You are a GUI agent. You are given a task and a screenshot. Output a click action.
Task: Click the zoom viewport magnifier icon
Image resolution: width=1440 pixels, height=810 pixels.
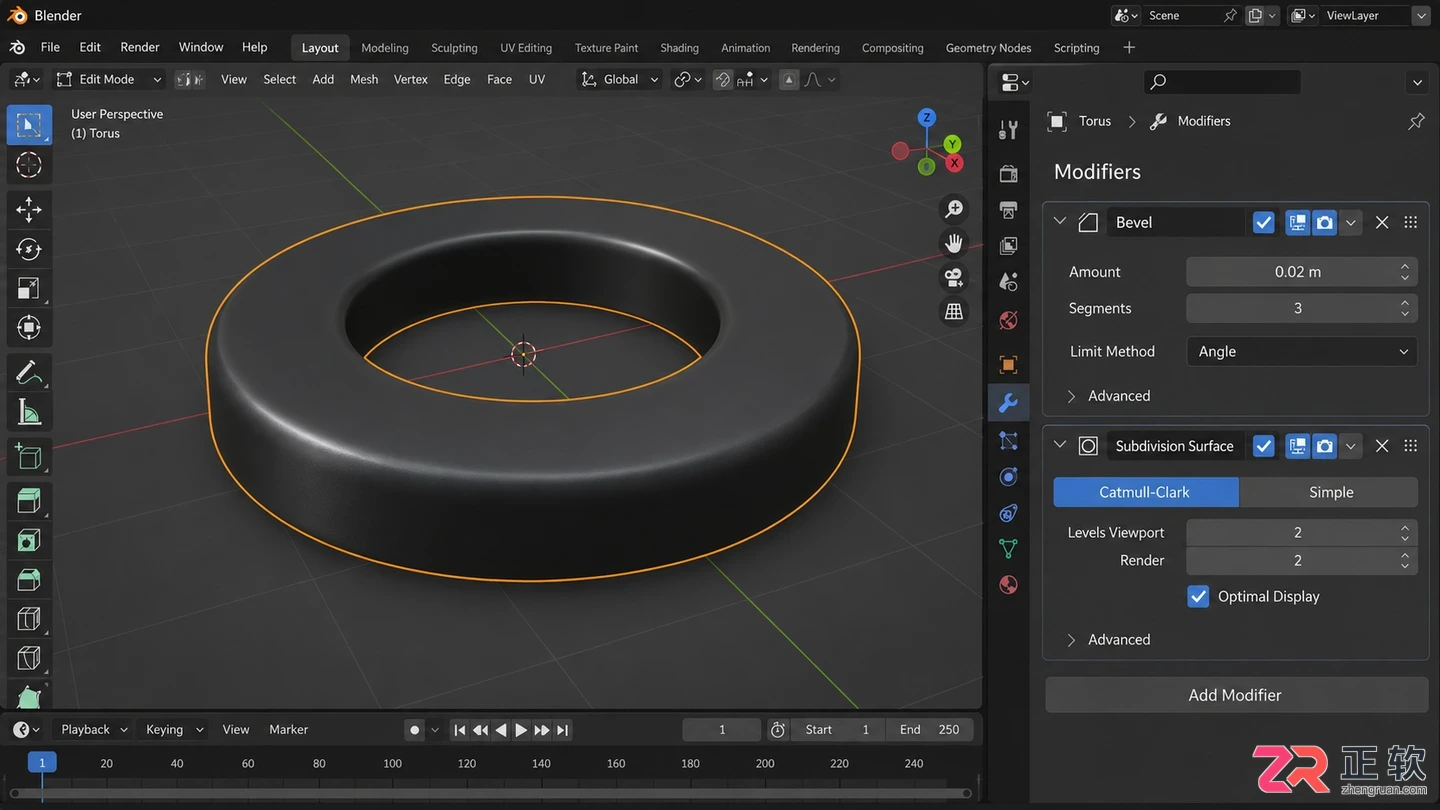(x=954, y=208)
